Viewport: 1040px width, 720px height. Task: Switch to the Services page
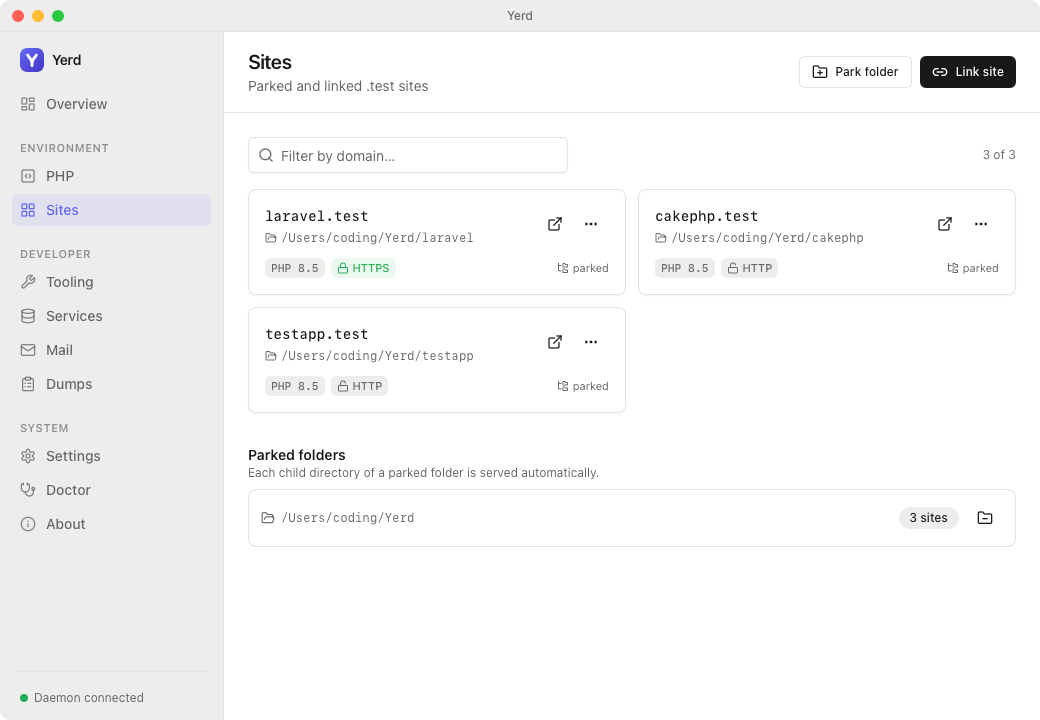point(111,316)
